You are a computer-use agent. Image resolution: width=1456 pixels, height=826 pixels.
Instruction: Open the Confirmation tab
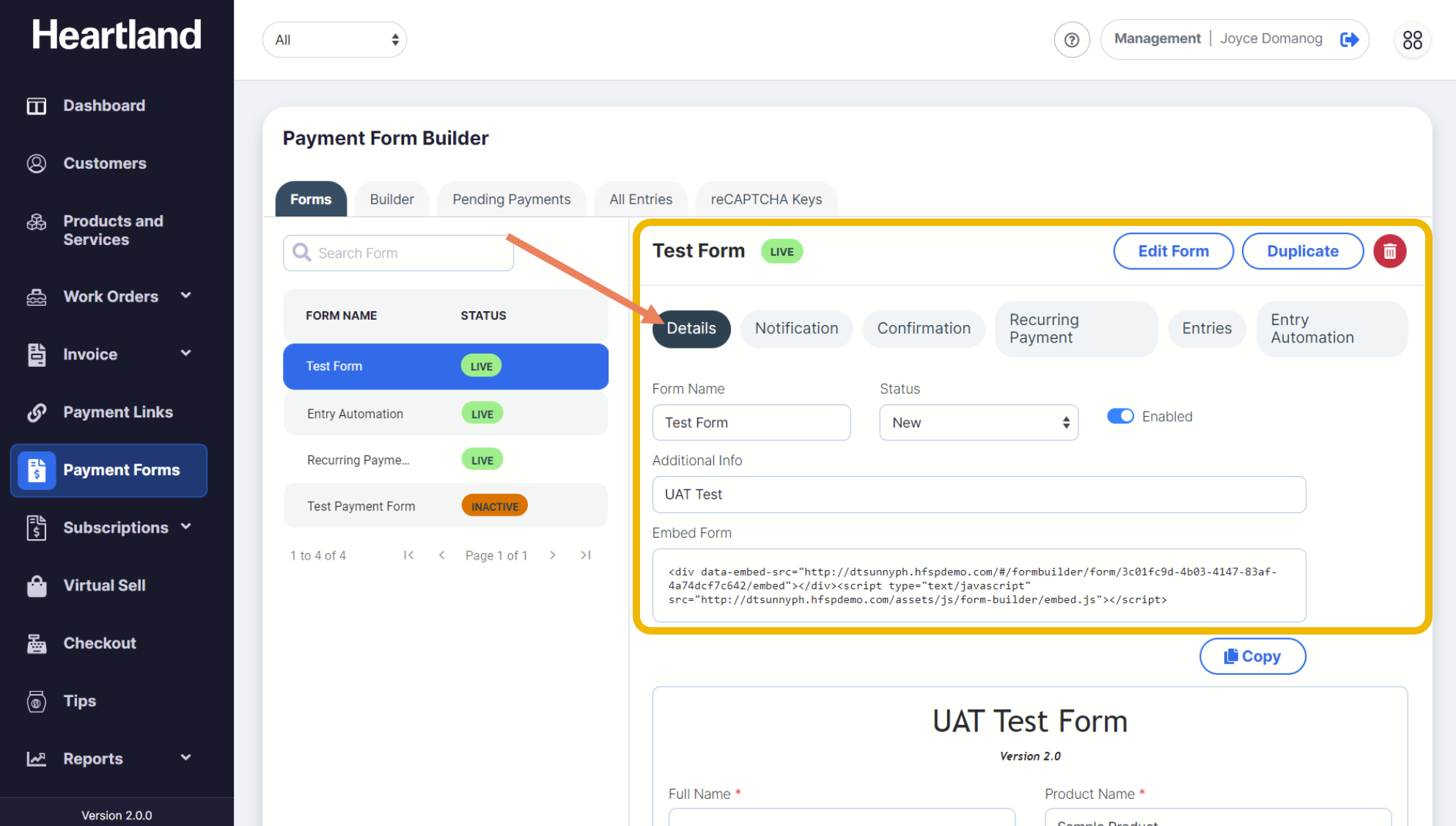[x=924, y=329]
